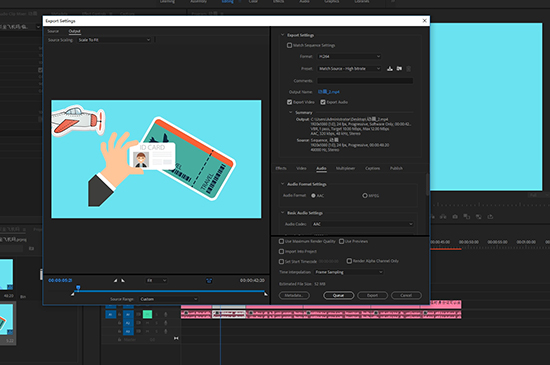550x365 pixels.
Task: Toggle the lock on the Master track
Action: [x=119, y=340]
